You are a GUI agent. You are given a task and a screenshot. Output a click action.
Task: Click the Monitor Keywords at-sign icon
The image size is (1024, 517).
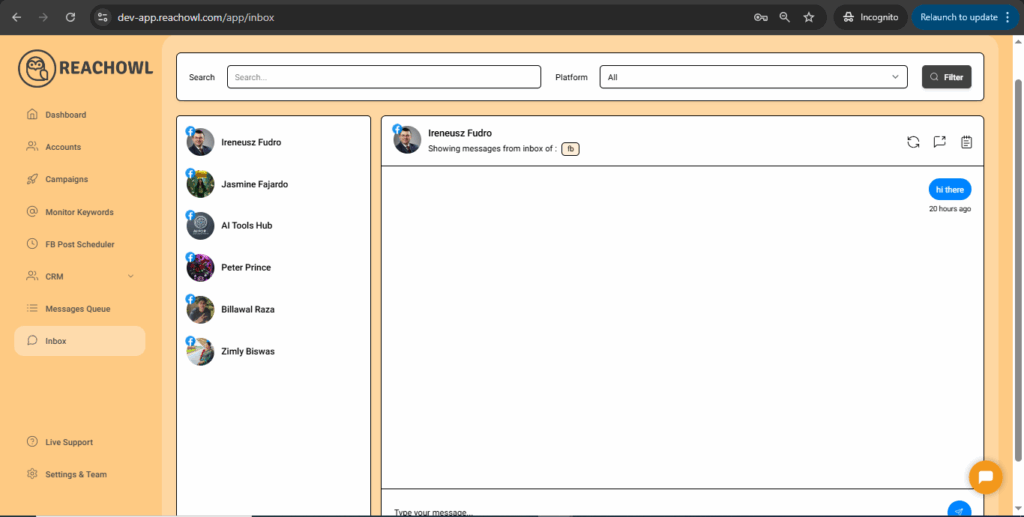(32, 212)
